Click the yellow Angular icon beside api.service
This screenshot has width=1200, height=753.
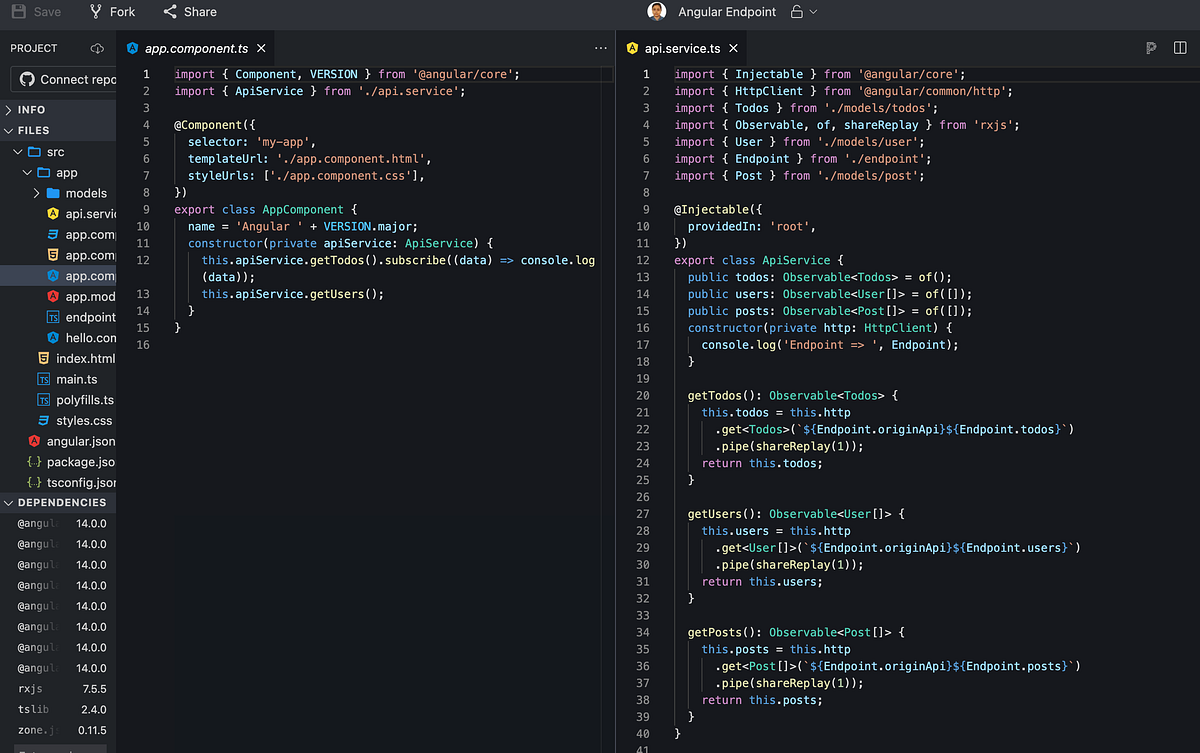(x=53, y=214)
